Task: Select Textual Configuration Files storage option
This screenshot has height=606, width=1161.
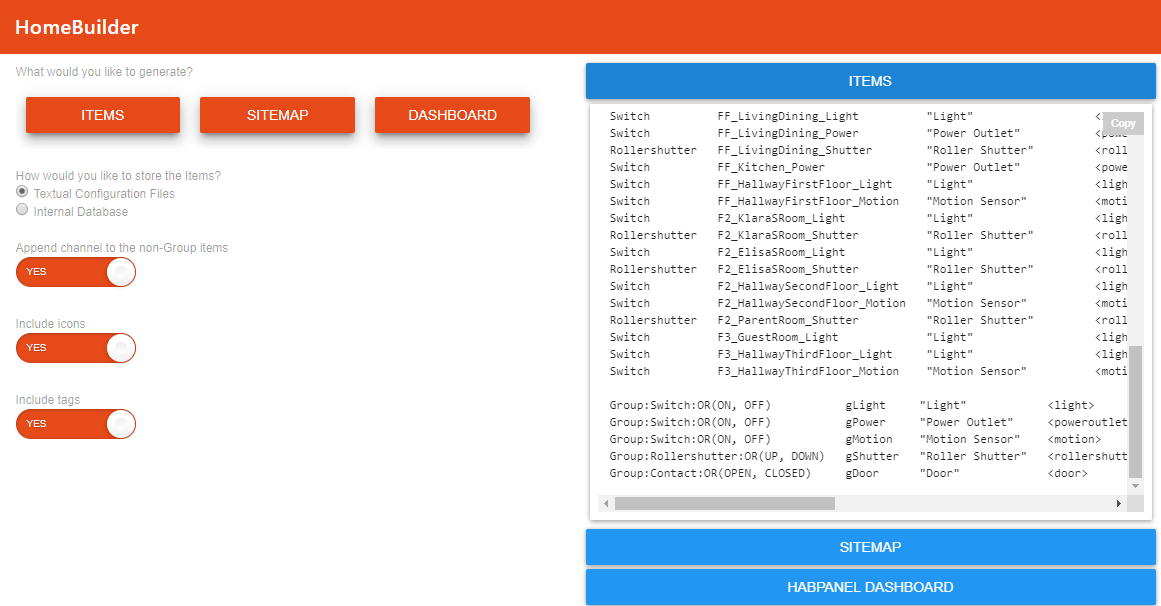Action: [22, 192]
